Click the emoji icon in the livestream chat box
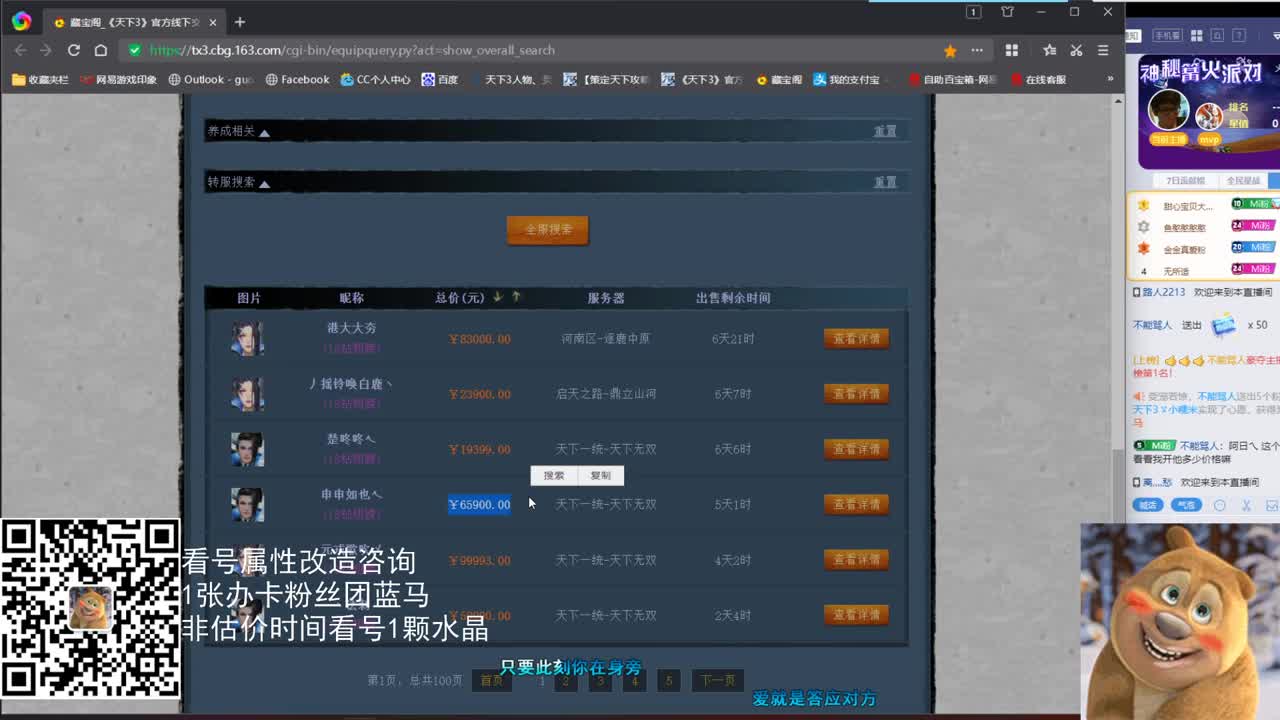 coord(1218,505)
